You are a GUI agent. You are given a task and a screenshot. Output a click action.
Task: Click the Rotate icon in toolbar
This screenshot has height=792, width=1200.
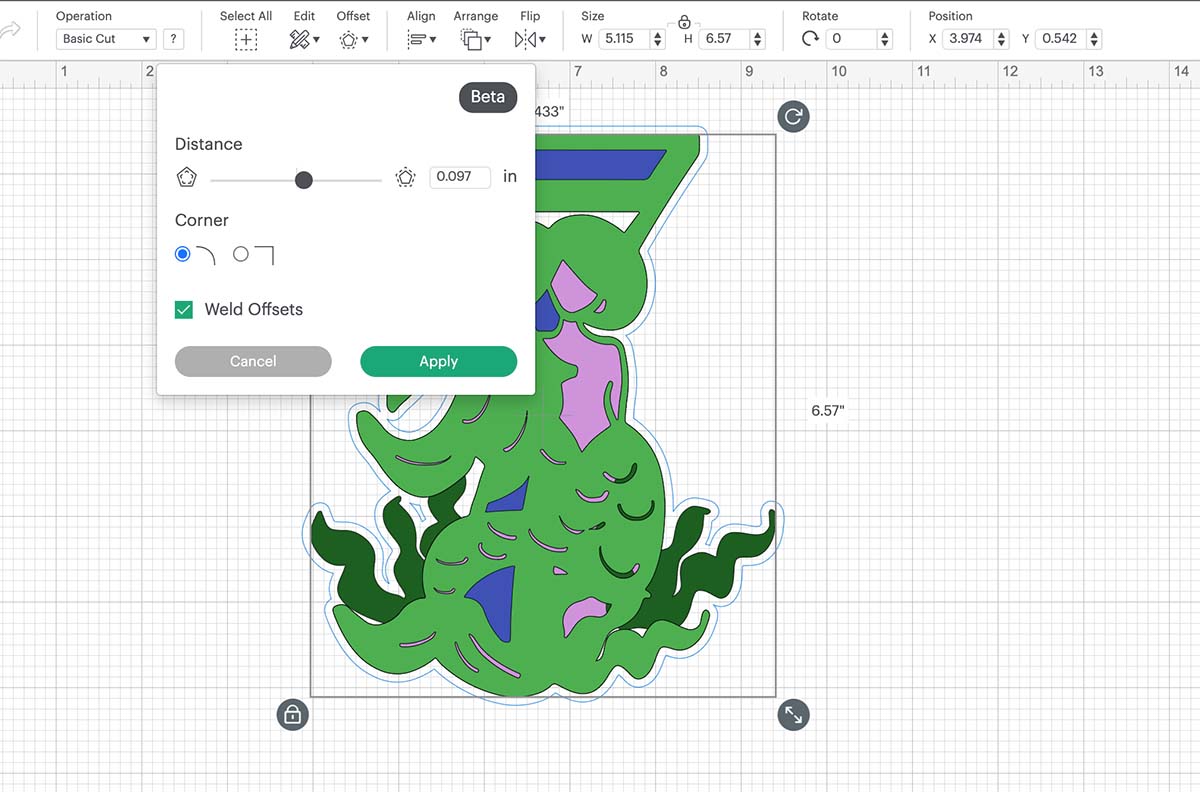point(810,39)
